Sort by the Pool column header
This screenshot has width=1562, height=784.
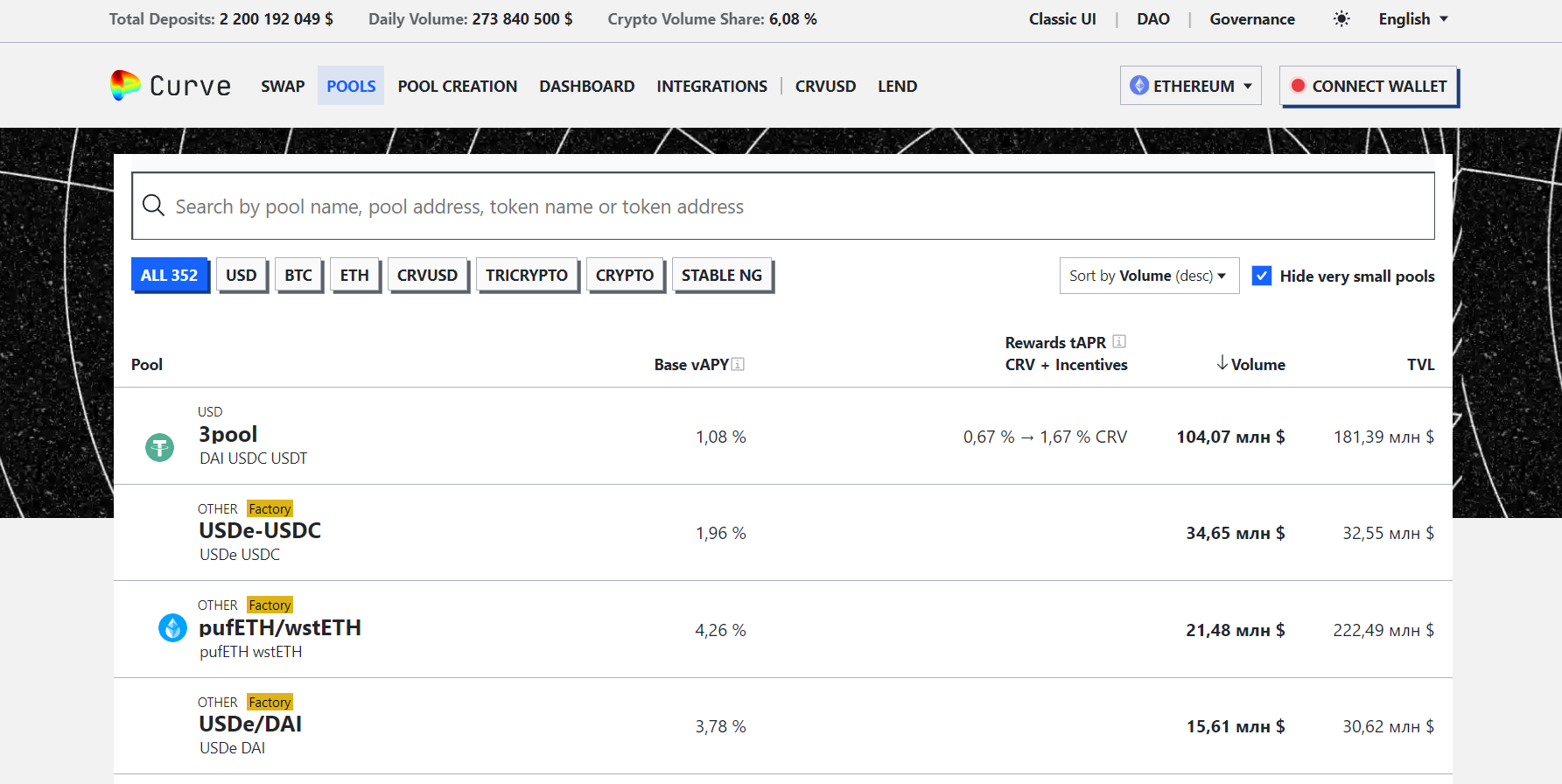[147, 364]
